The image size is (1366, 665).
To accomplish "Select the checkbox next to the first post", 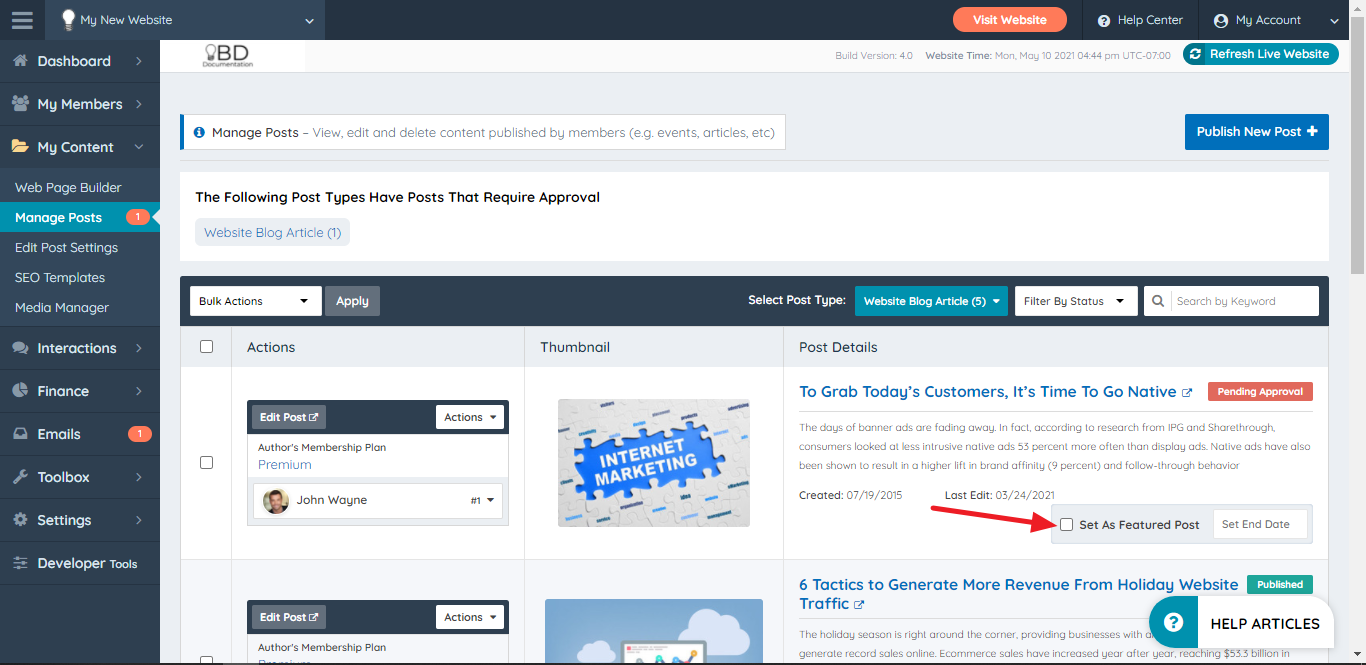I will pos(206,462).
